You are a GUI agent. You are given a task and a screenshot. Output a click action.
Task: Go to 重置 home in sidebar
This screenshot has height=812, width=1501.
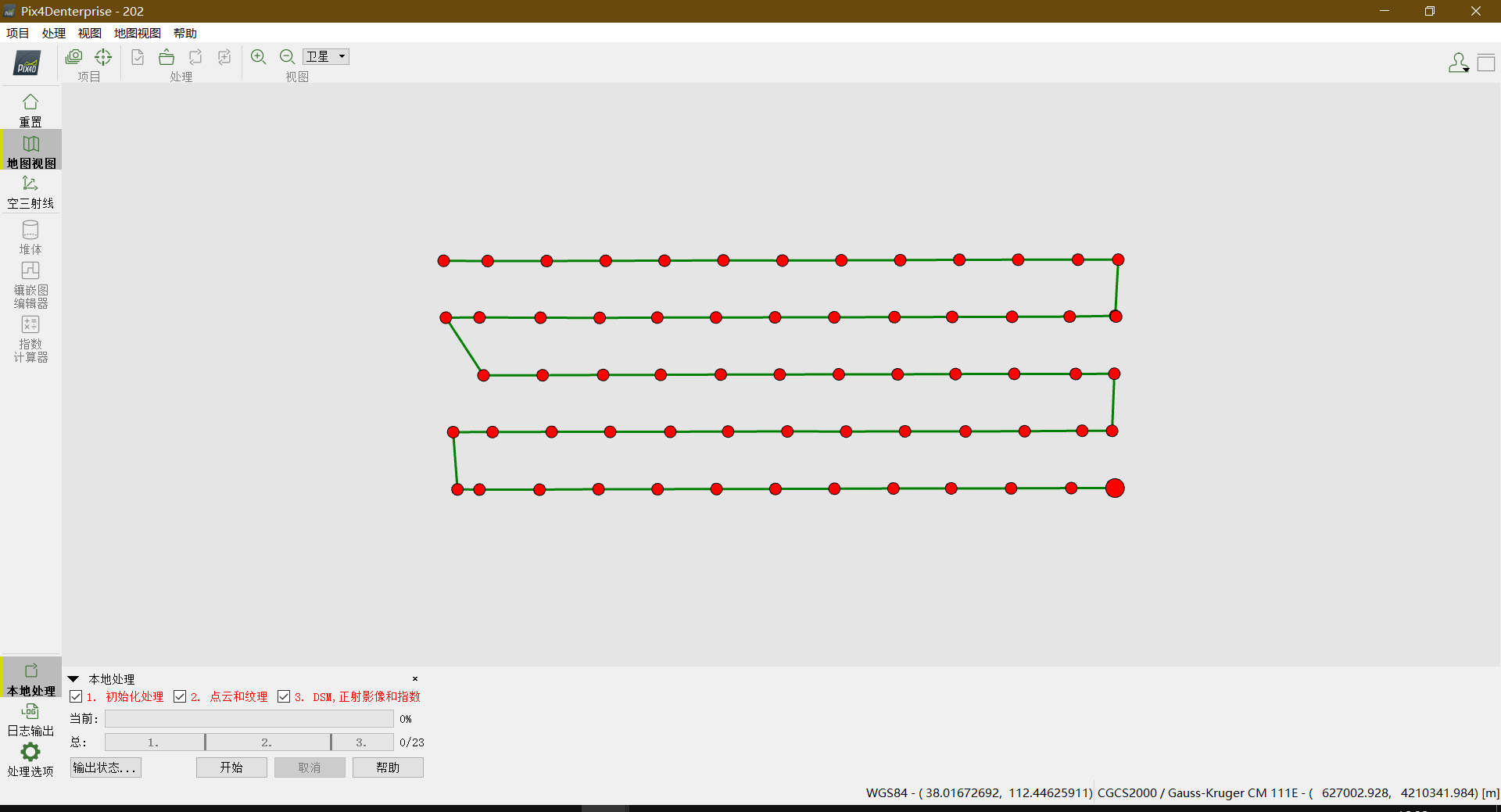tap(30, 110)
